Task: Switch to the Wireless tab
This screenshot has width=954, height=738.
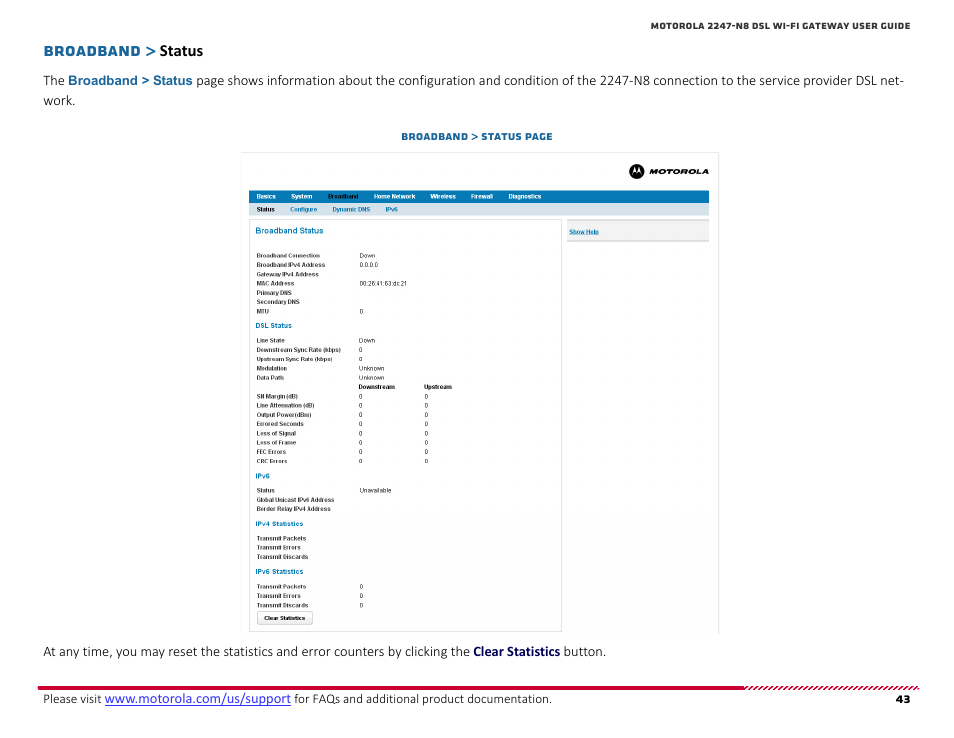Action: (443, 197)
